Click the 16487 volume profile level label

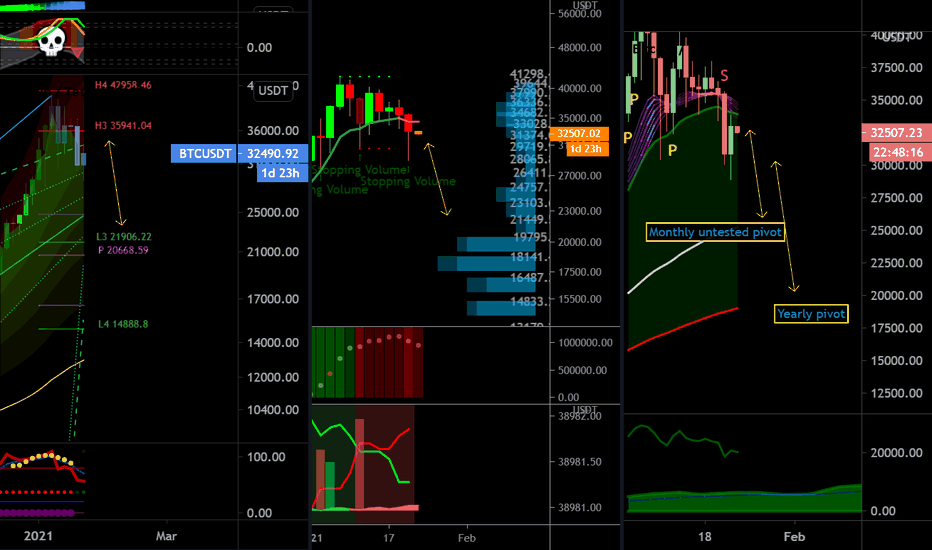pyautogui.click(x=530, y=278)
